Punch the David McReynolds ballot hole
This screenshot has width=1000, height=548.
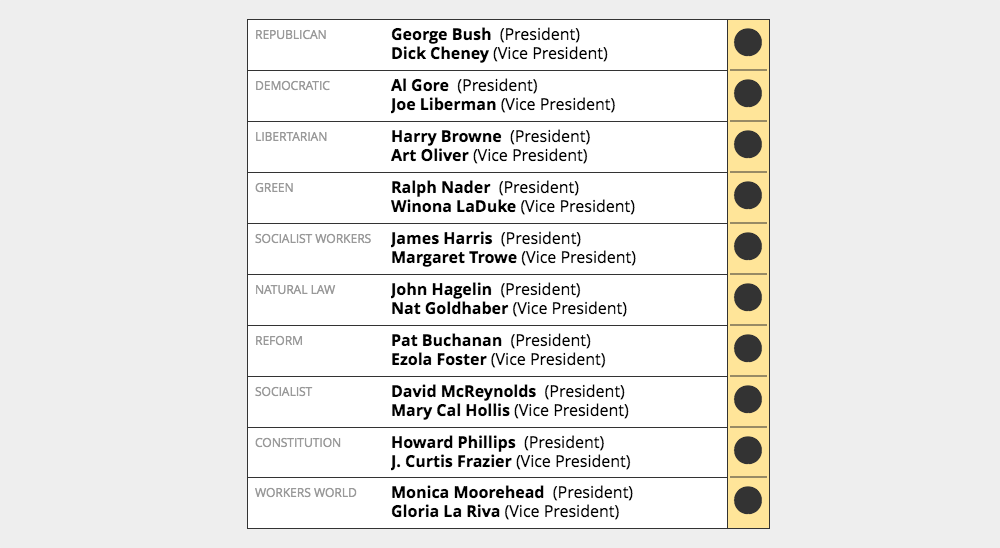748,399
